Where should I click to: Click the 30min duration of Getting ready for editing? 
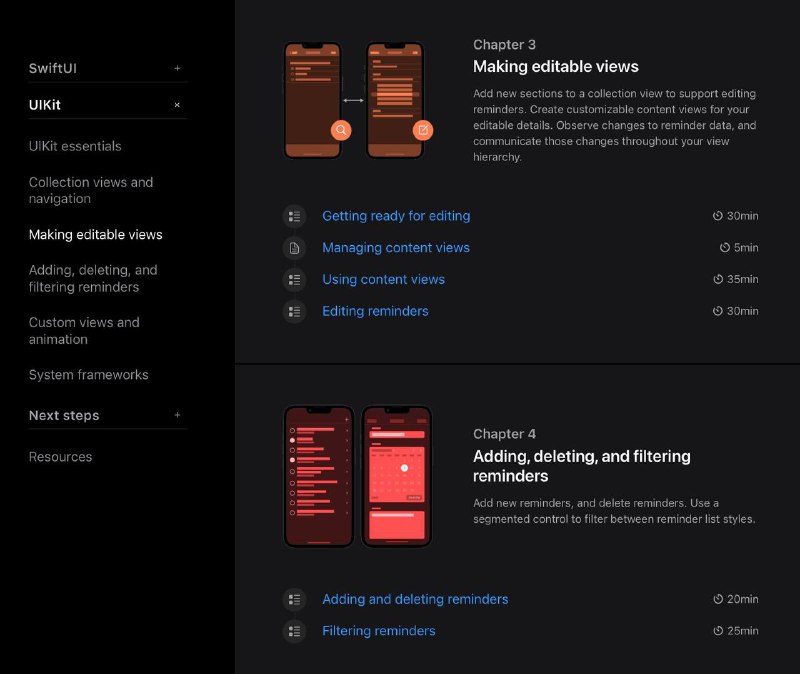[x=742, y=216]
